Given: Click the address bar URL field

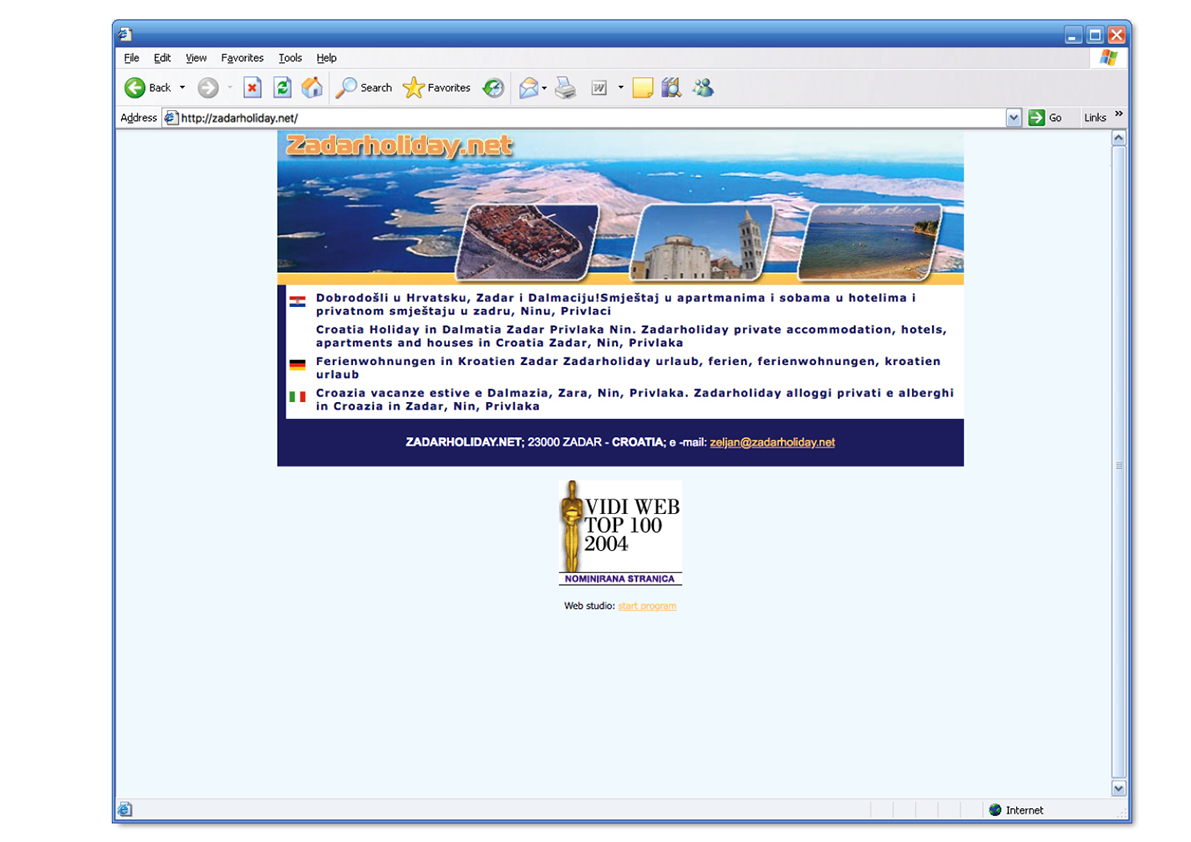Looking at the screenshot, I should [590, 118].
